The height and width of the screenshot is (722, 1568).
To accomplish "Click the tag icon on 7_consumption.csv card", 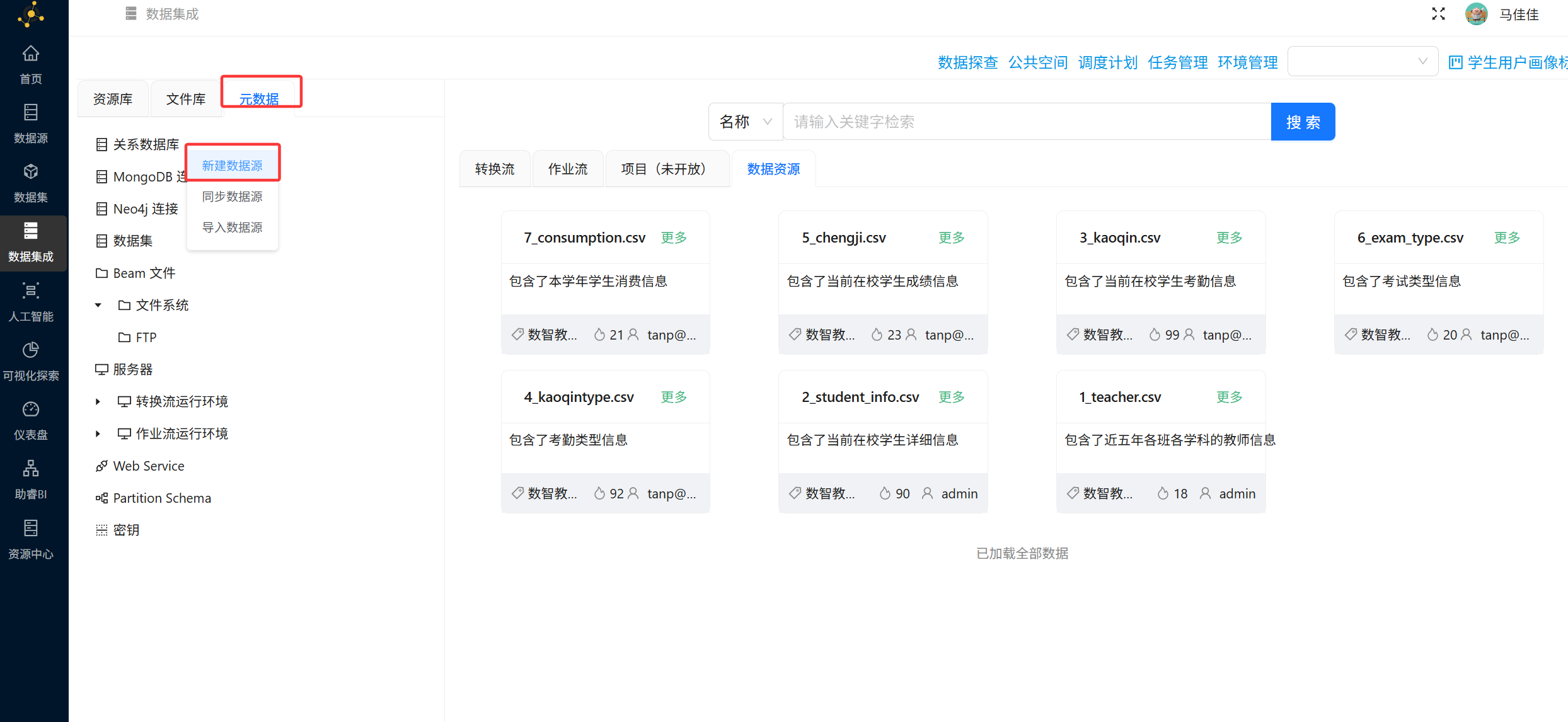I will 517,335.
